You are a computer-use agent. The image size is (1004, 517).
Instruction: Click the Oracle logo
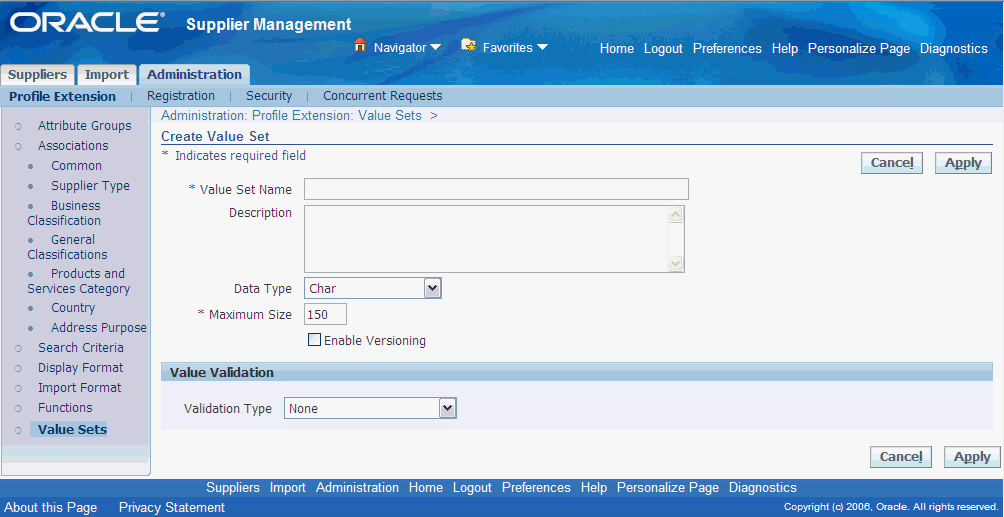point(87,22)
